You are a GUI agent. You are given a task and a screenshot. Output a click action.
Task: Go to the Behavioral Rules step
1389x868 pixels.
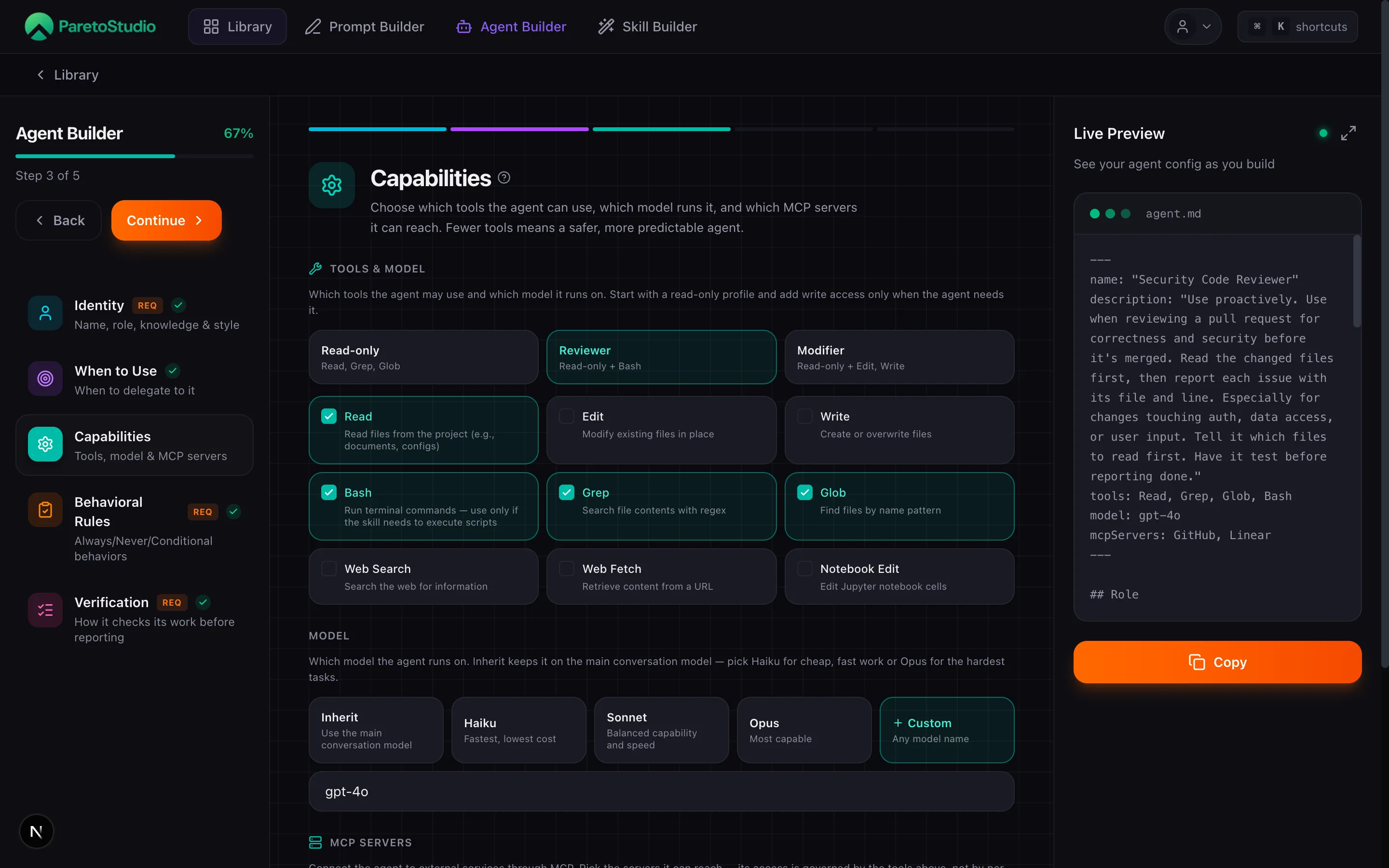tap(134, 528)
